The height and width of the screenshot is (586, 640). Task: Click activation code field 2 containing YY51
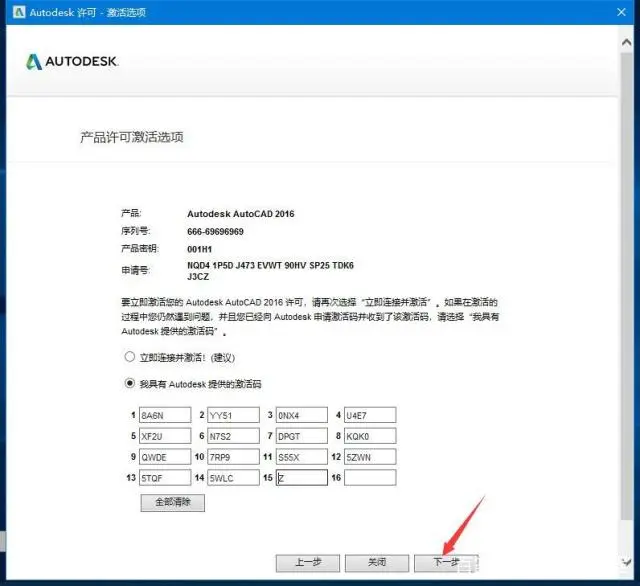233,415
